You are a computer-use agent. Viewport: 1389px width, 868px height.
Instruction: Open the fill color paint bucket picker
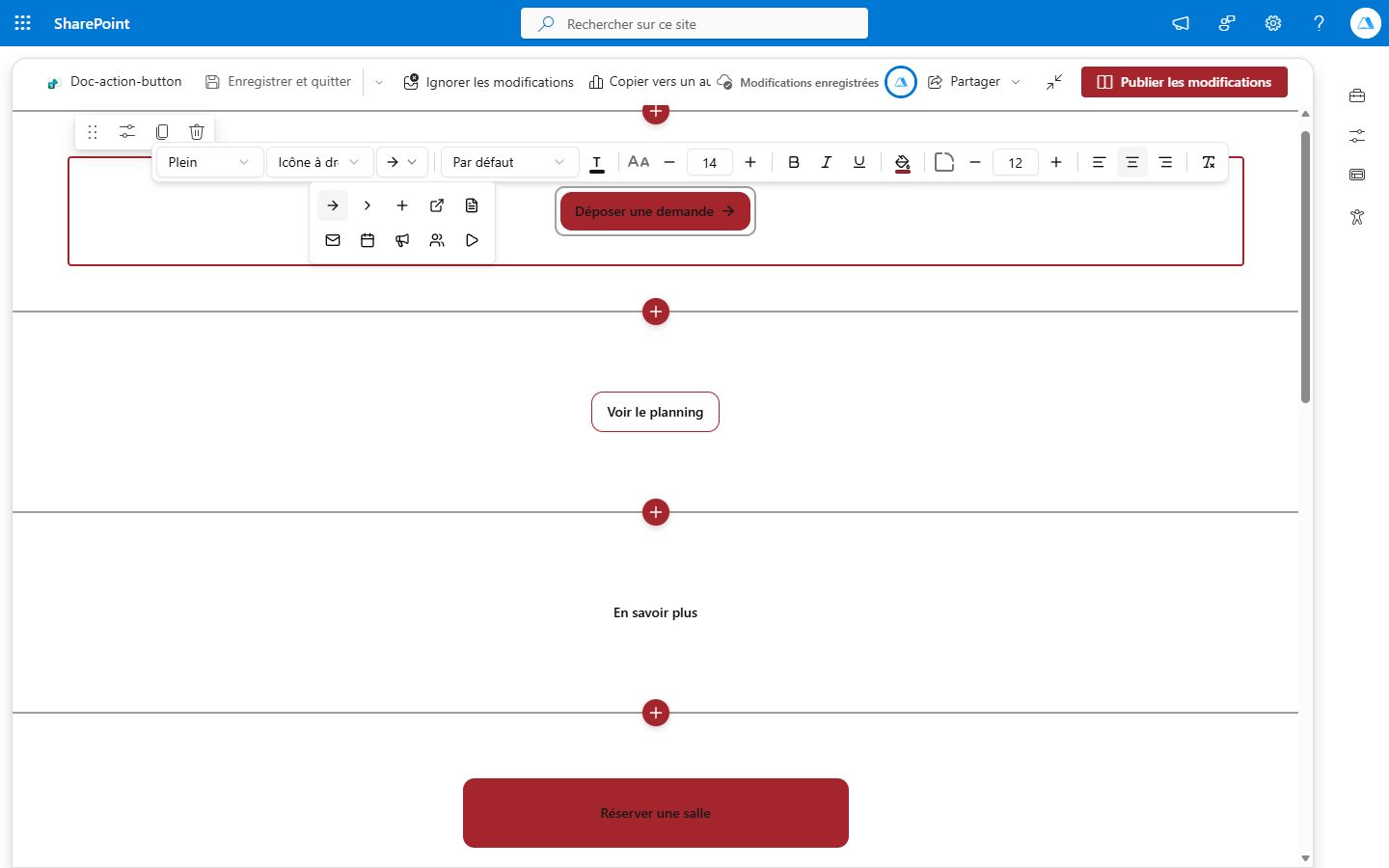coord(903,162)
